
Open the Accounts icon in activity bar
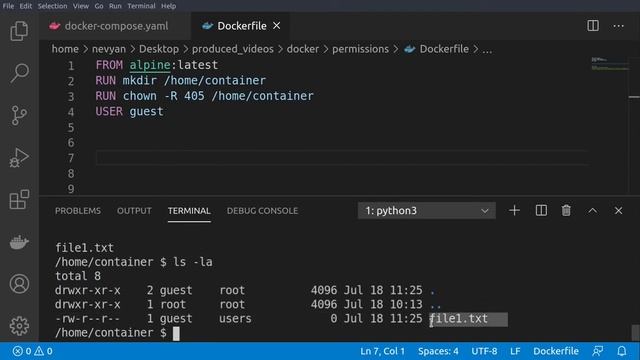click(x=19, y=284)
